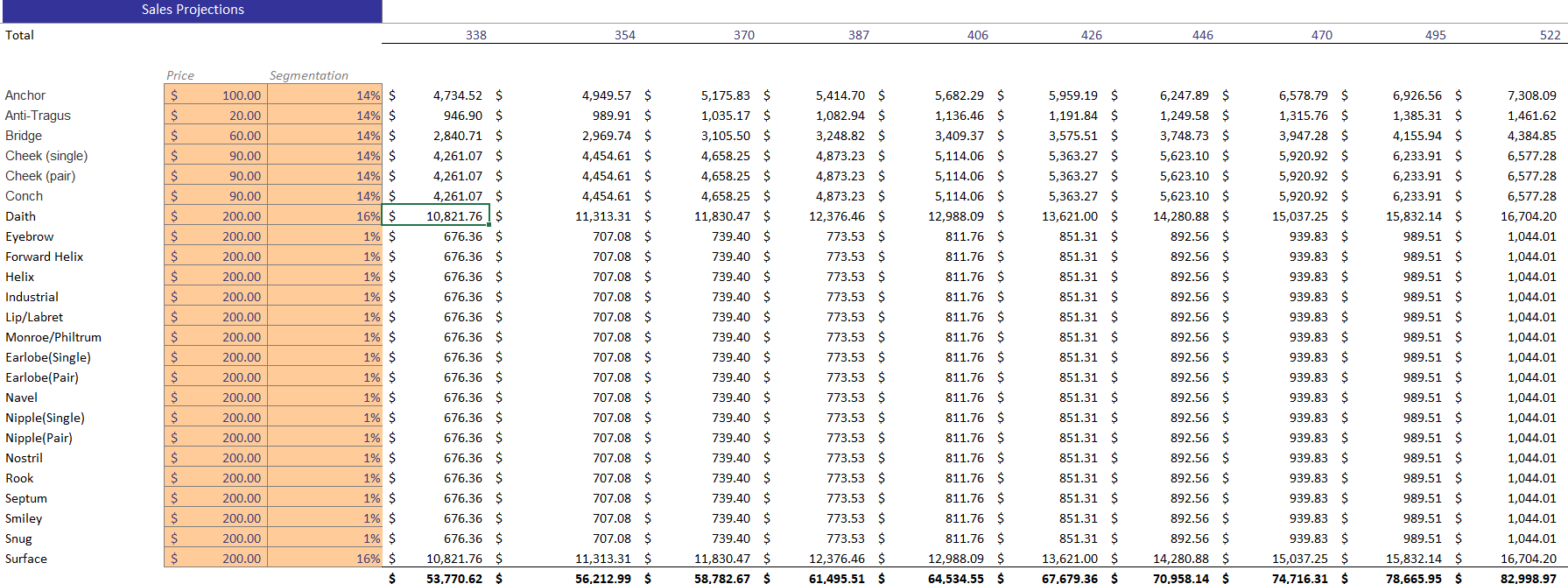Screen dimensions: 1568x584
Task: Select Anchor last value 7,308.09
Action: [1531, 95]
